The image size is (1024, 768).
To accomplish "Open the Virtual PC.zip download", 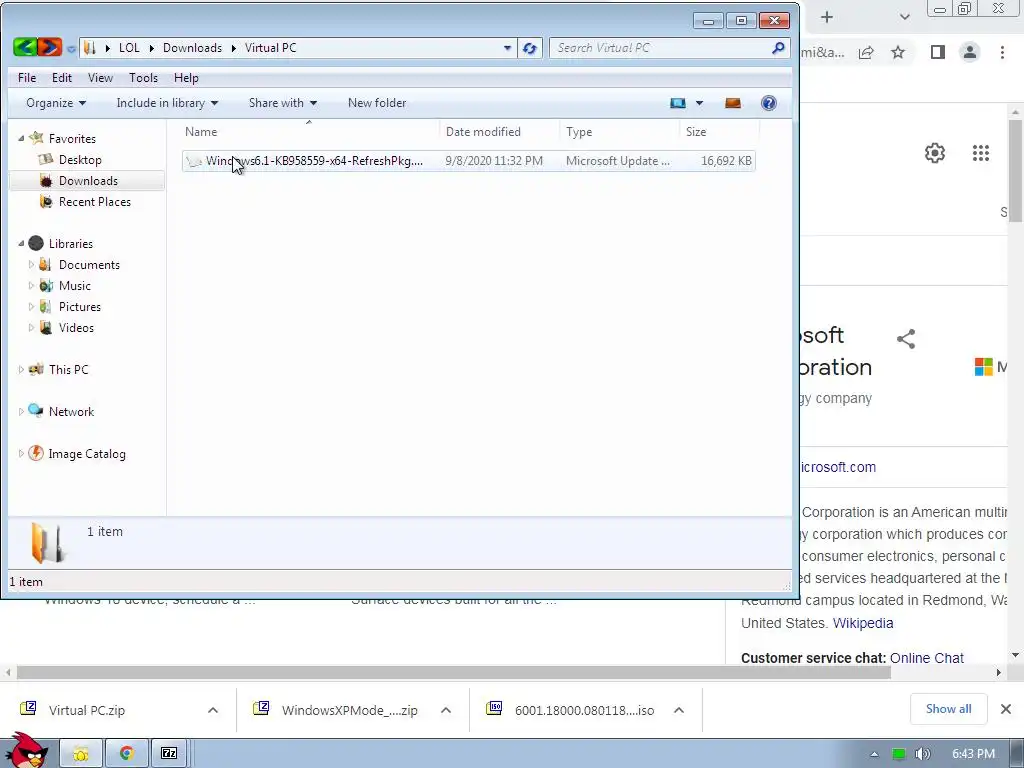I will [x=87, y=710].
